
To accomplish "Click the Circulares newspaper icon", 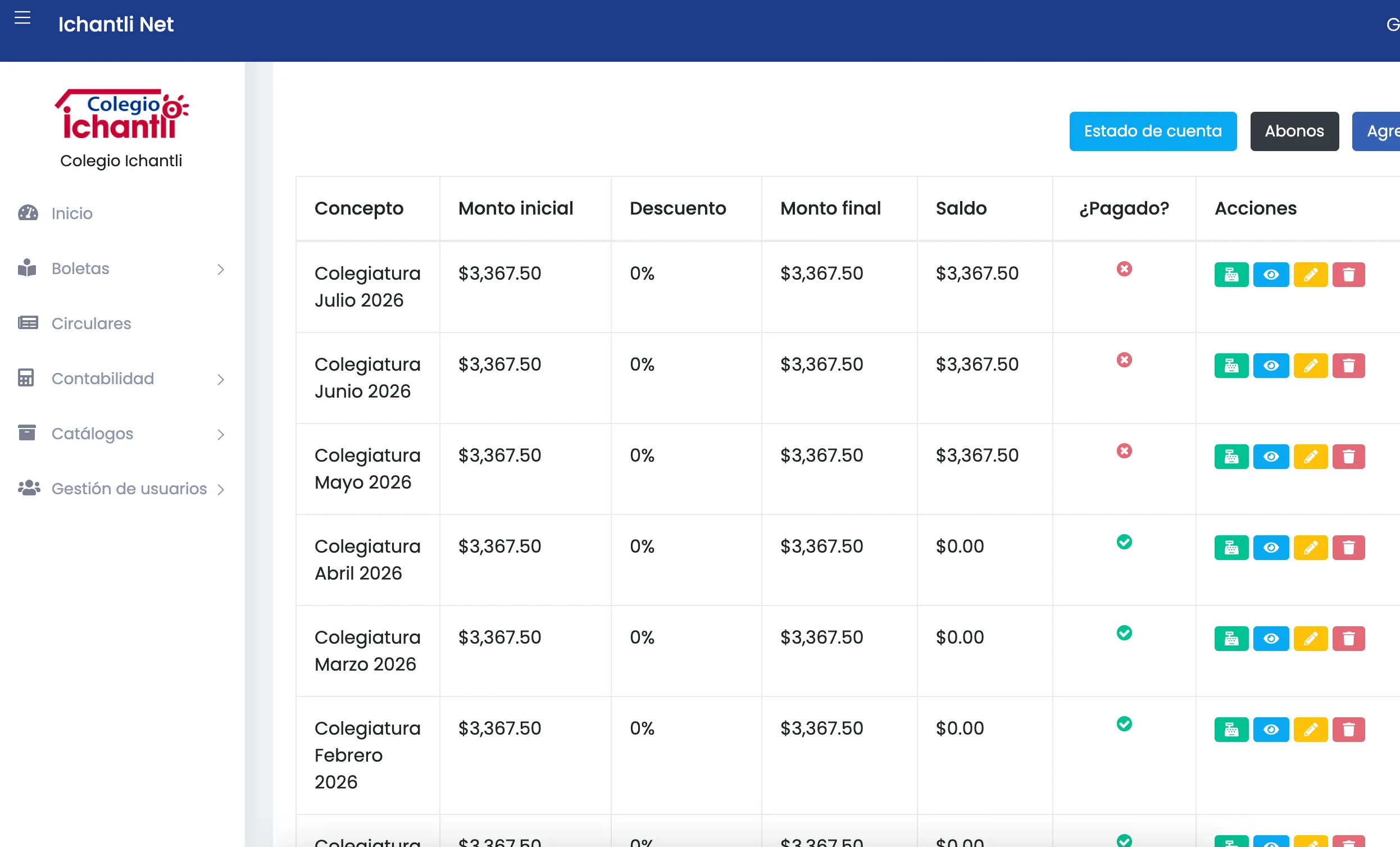I will click(x=28, y=323).
